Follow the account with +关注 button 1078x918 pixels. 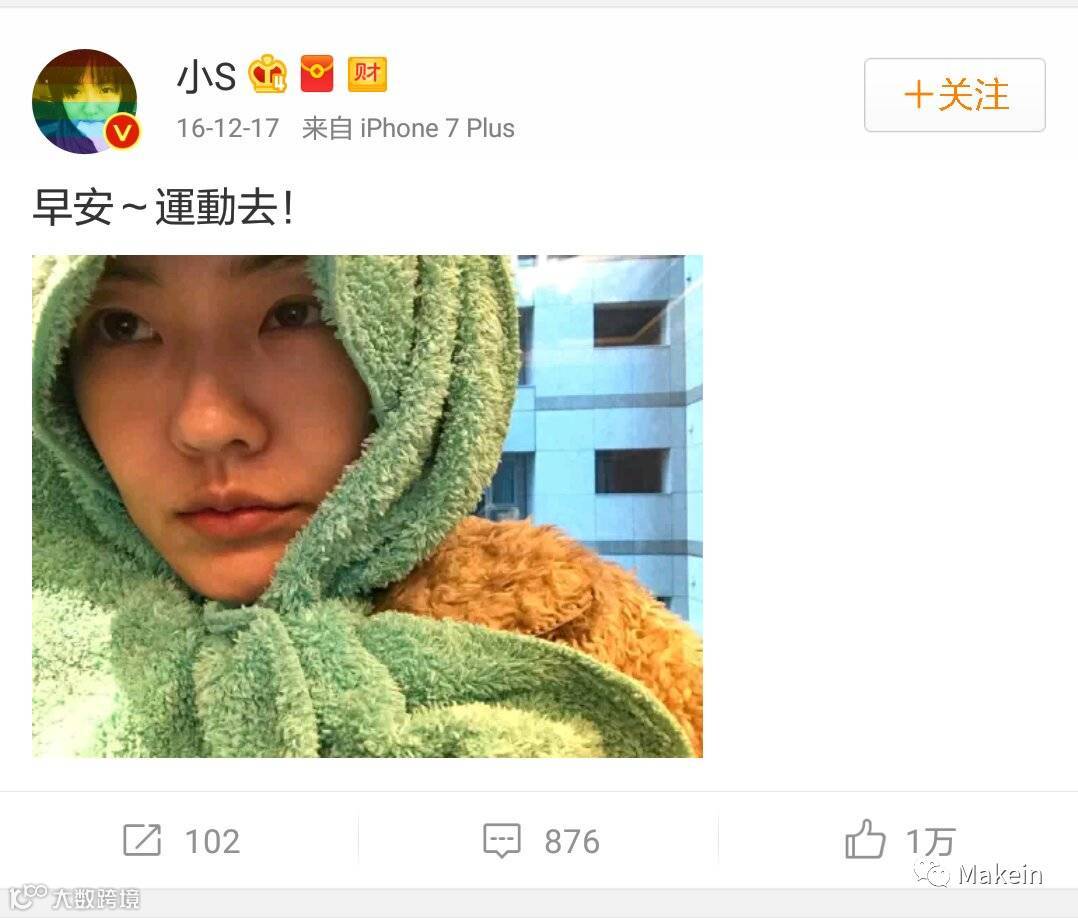coord(955,95)
